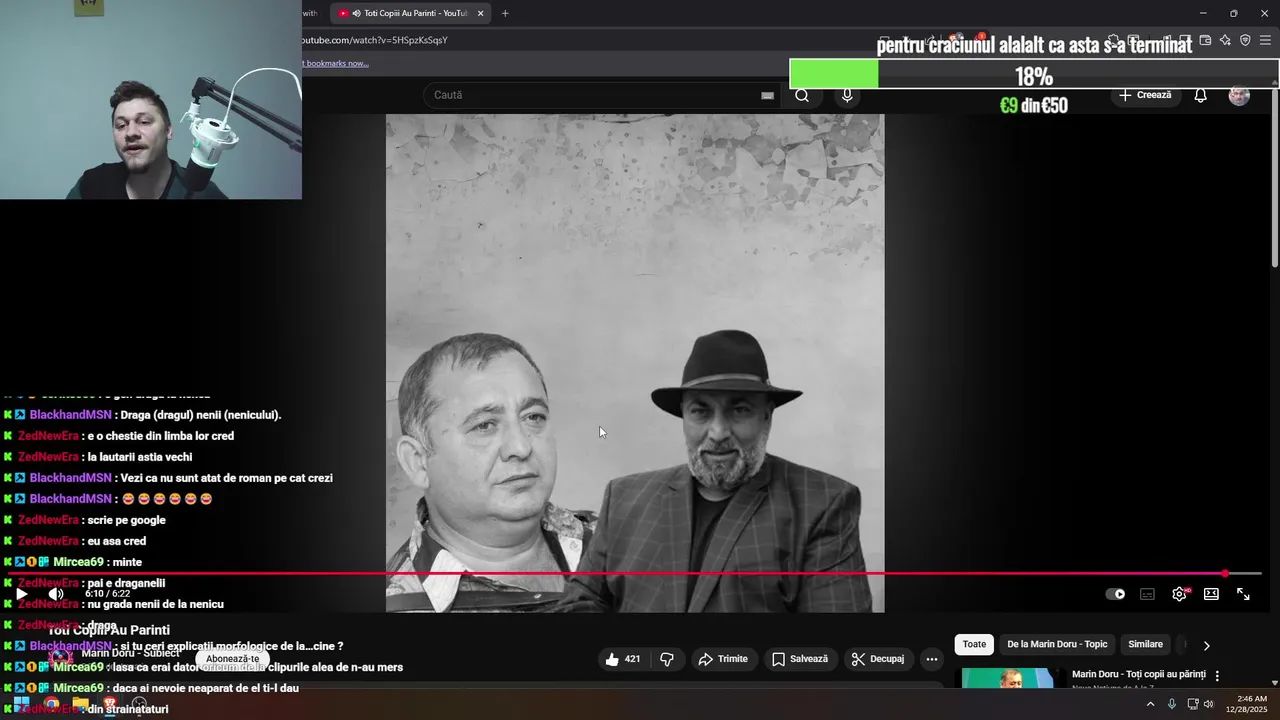Image resolution: width=1280 pixels, height=720 pixels.
Task: Open File Explorer from the taskbar
Action: pyautogui.click(x=81, y=704)
